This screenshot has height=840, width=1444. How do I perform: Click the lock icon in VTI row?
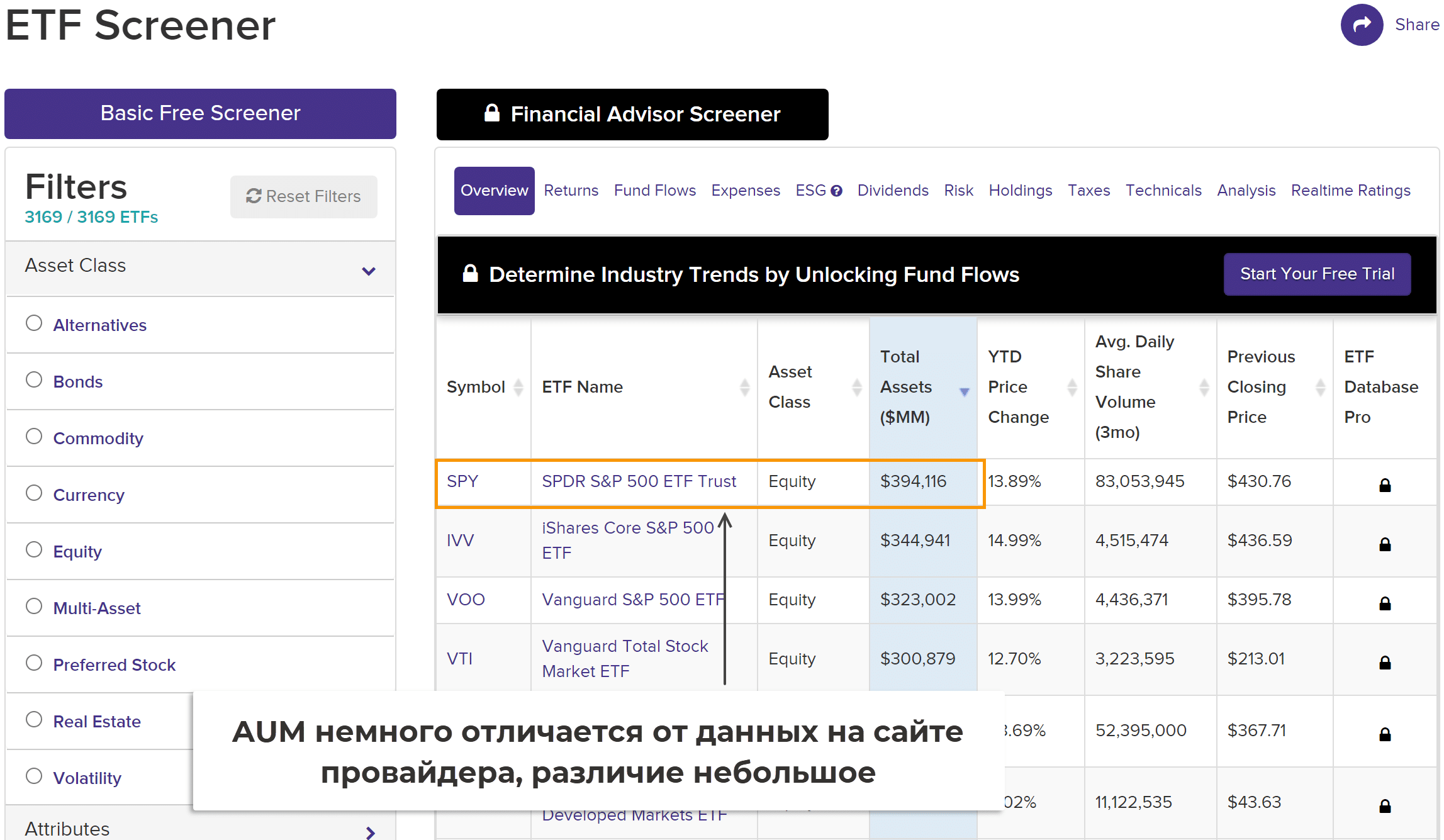[1384, 663]
